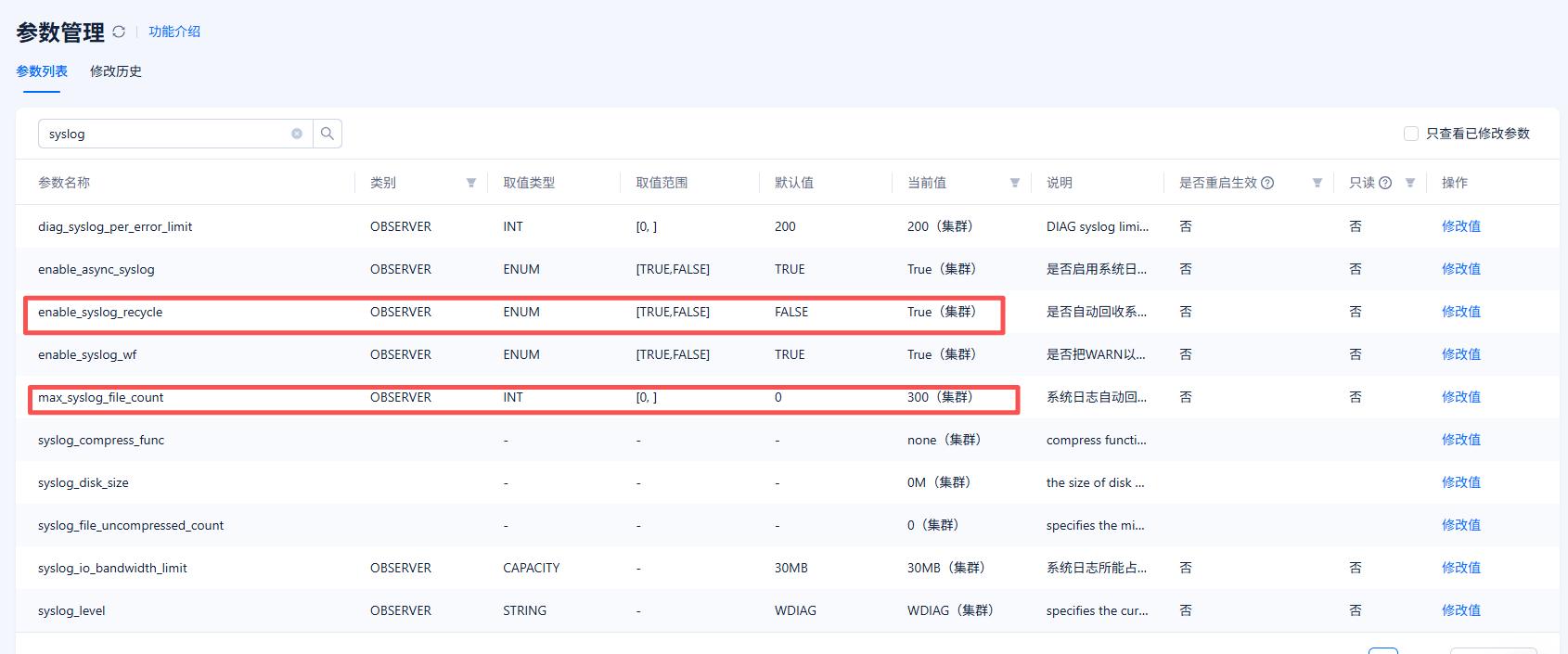Open the 是否重启生效 column filter

tap(1317, 183)
